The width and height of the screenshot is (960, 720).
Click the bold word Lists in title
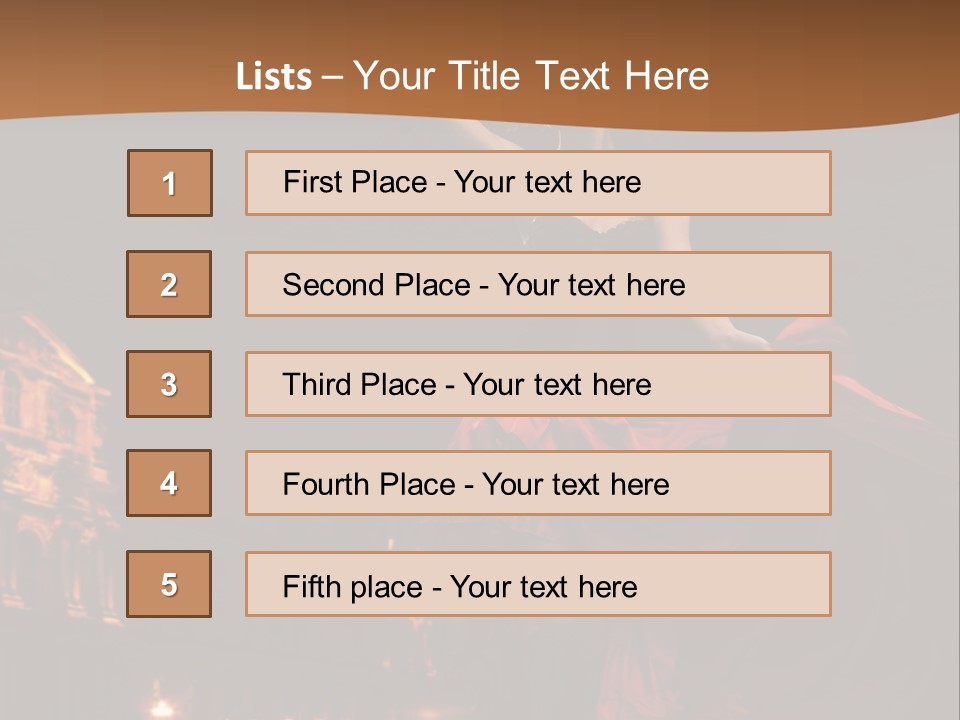(274, 77)
